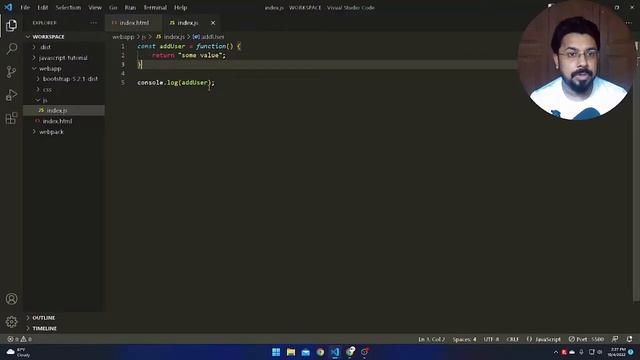
Task: Open the View menu
Action: [95, 7]
